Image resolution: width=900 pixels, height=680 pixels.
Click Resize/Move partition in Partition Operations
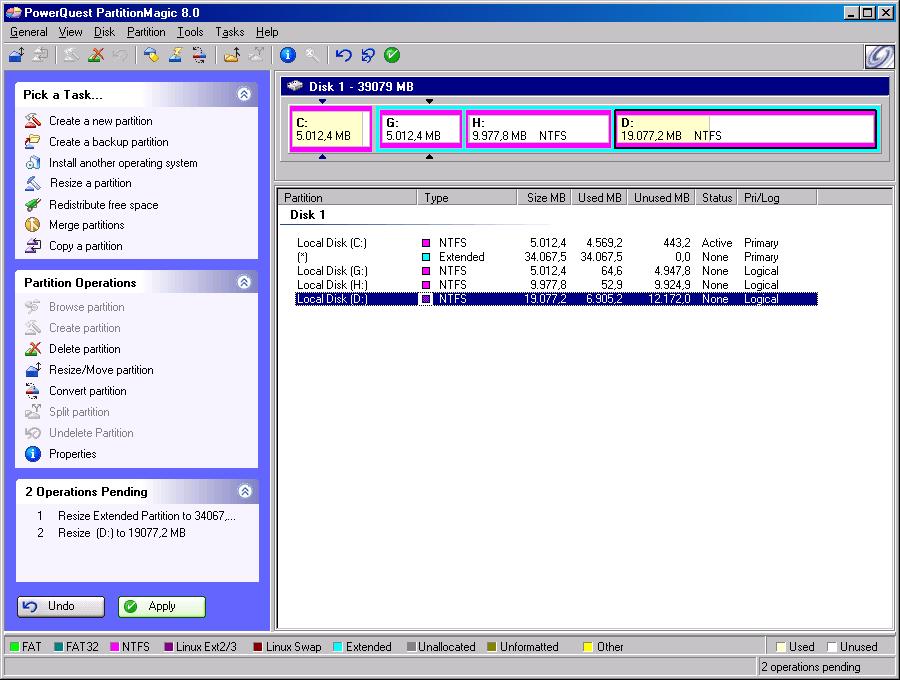101,370
